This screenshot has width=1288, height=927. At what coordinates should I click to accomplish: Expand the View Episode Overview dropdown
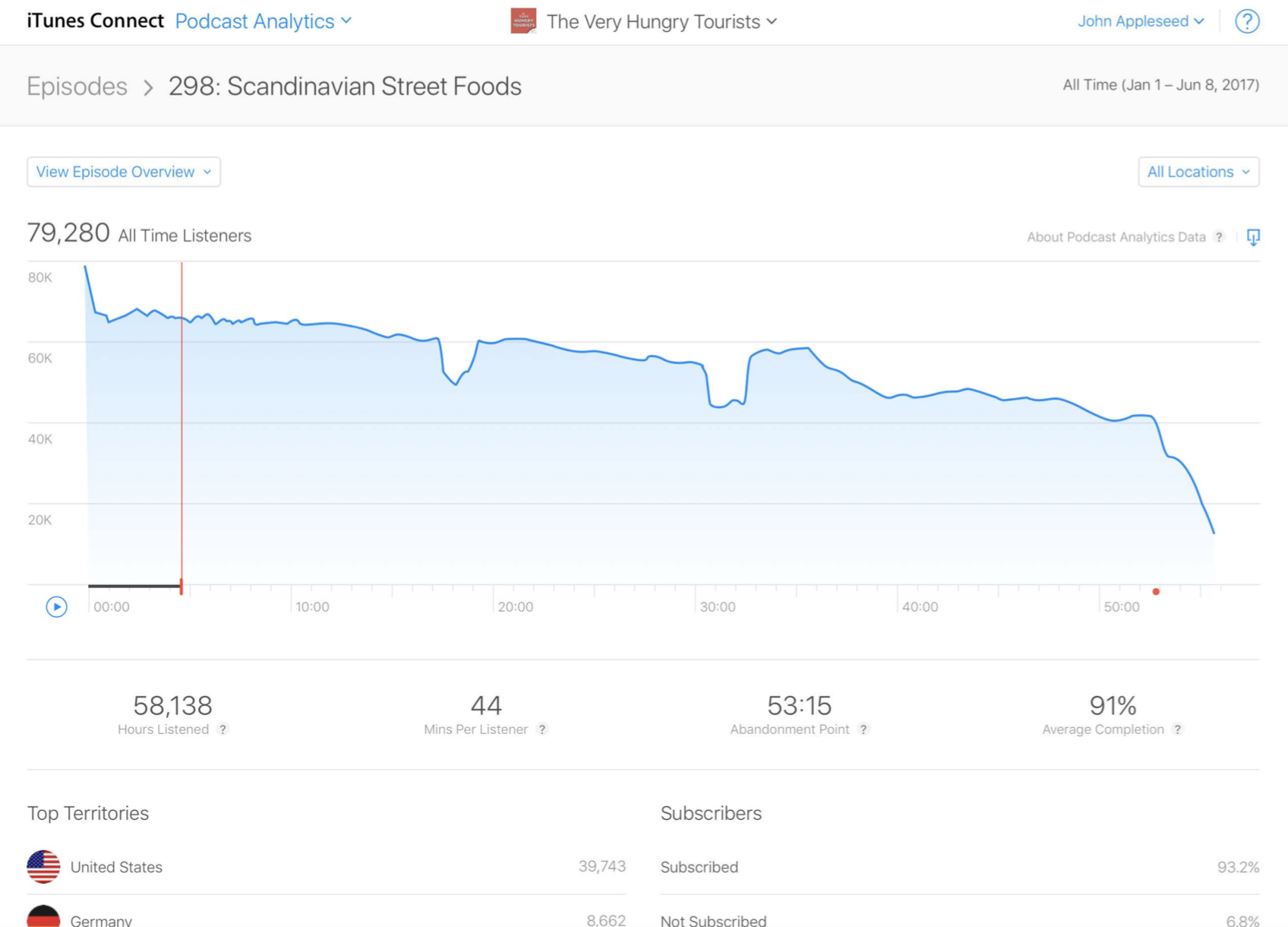coord(124,172)
